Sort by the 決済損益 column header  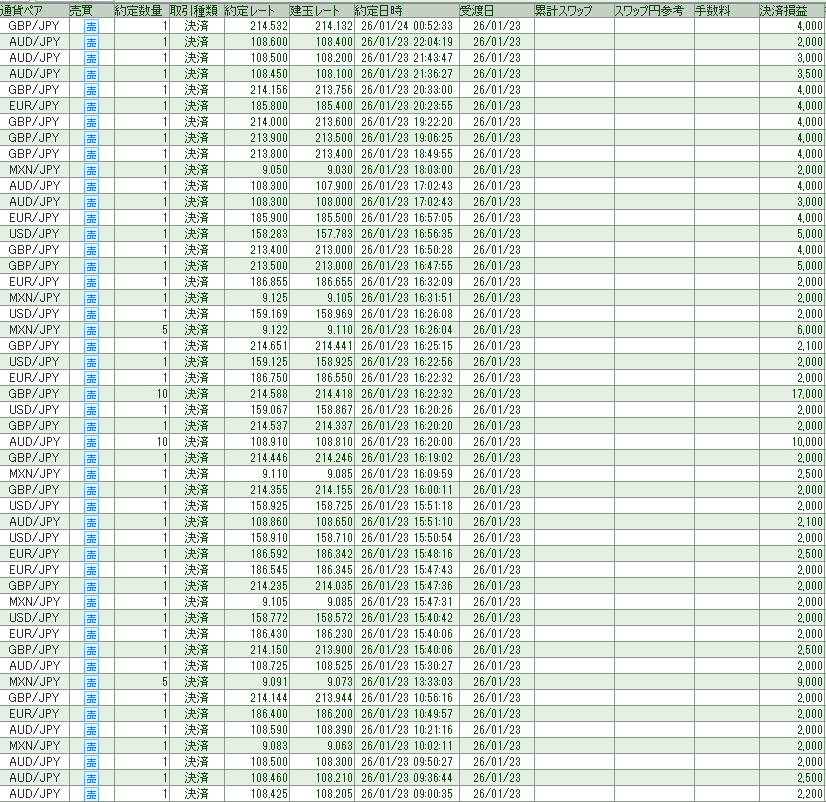click(790, 9)
